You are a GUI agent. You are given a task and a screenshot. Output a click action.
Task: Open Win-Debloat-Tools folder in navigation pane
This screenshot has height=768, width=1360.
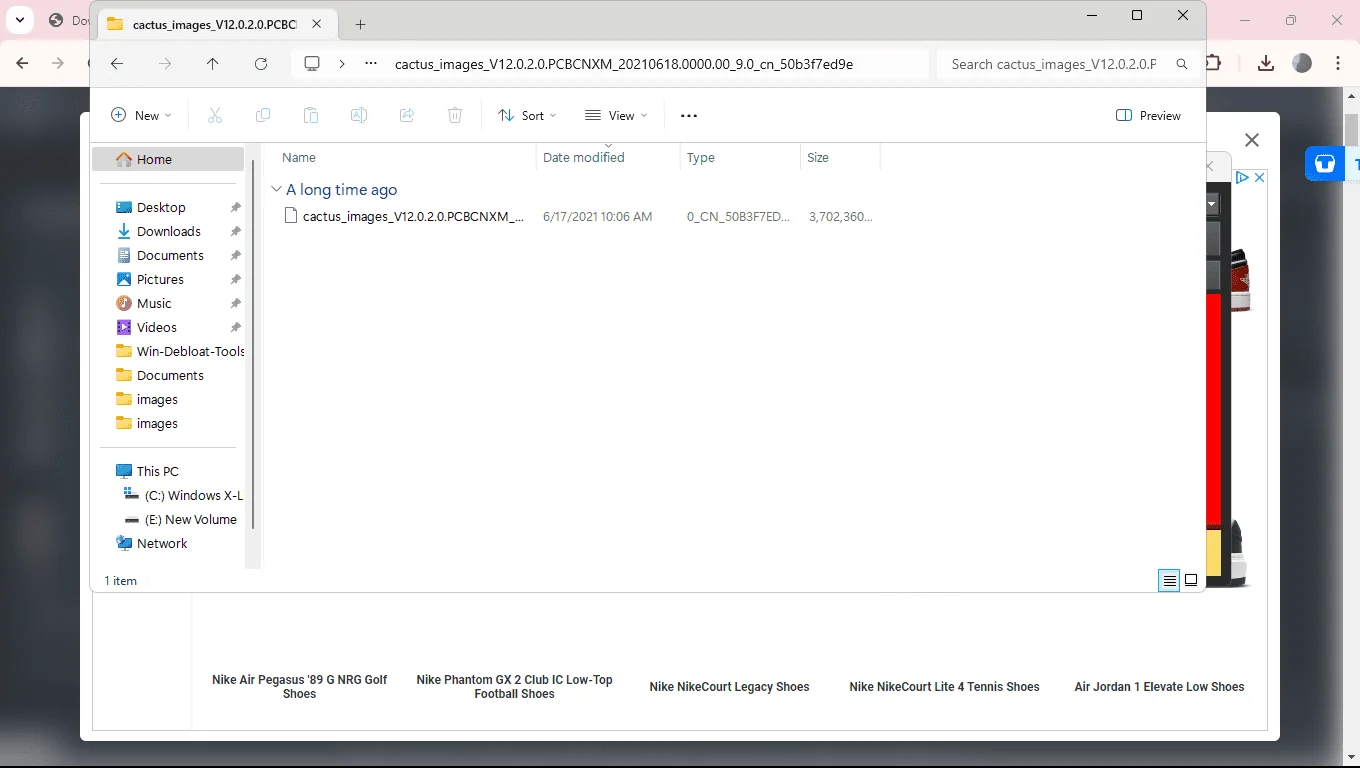[180, 351]
